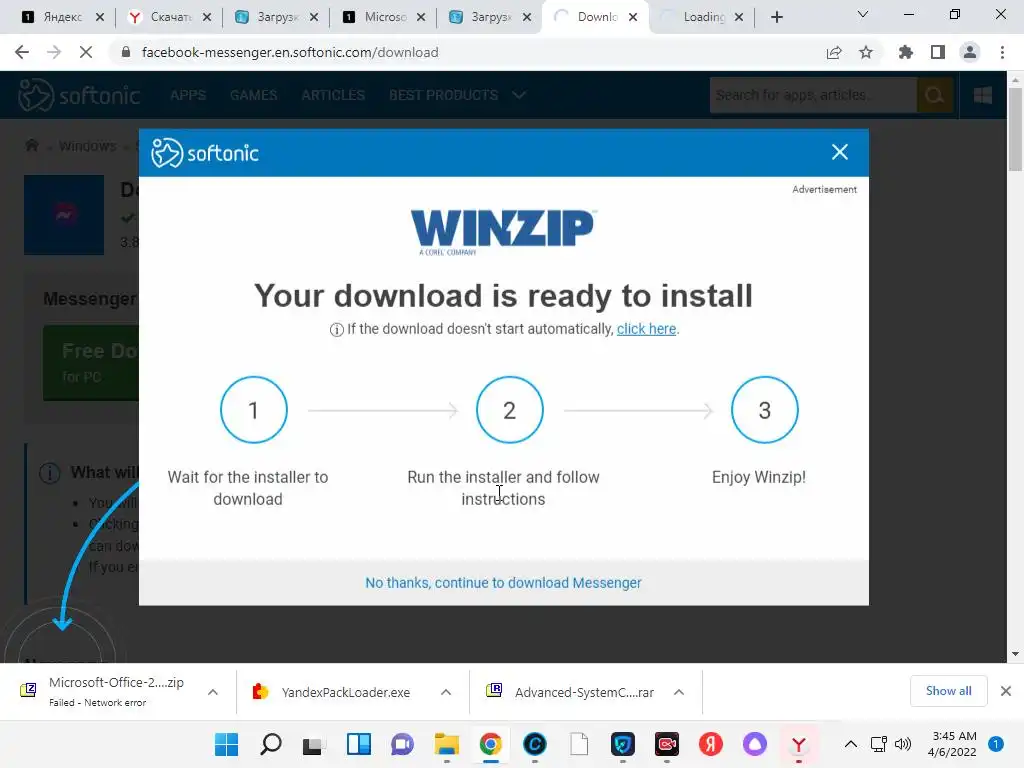Open the purple Alice assistant icon on the taskbar
This screenshot has height=768, width=1024.
[754, 744]
